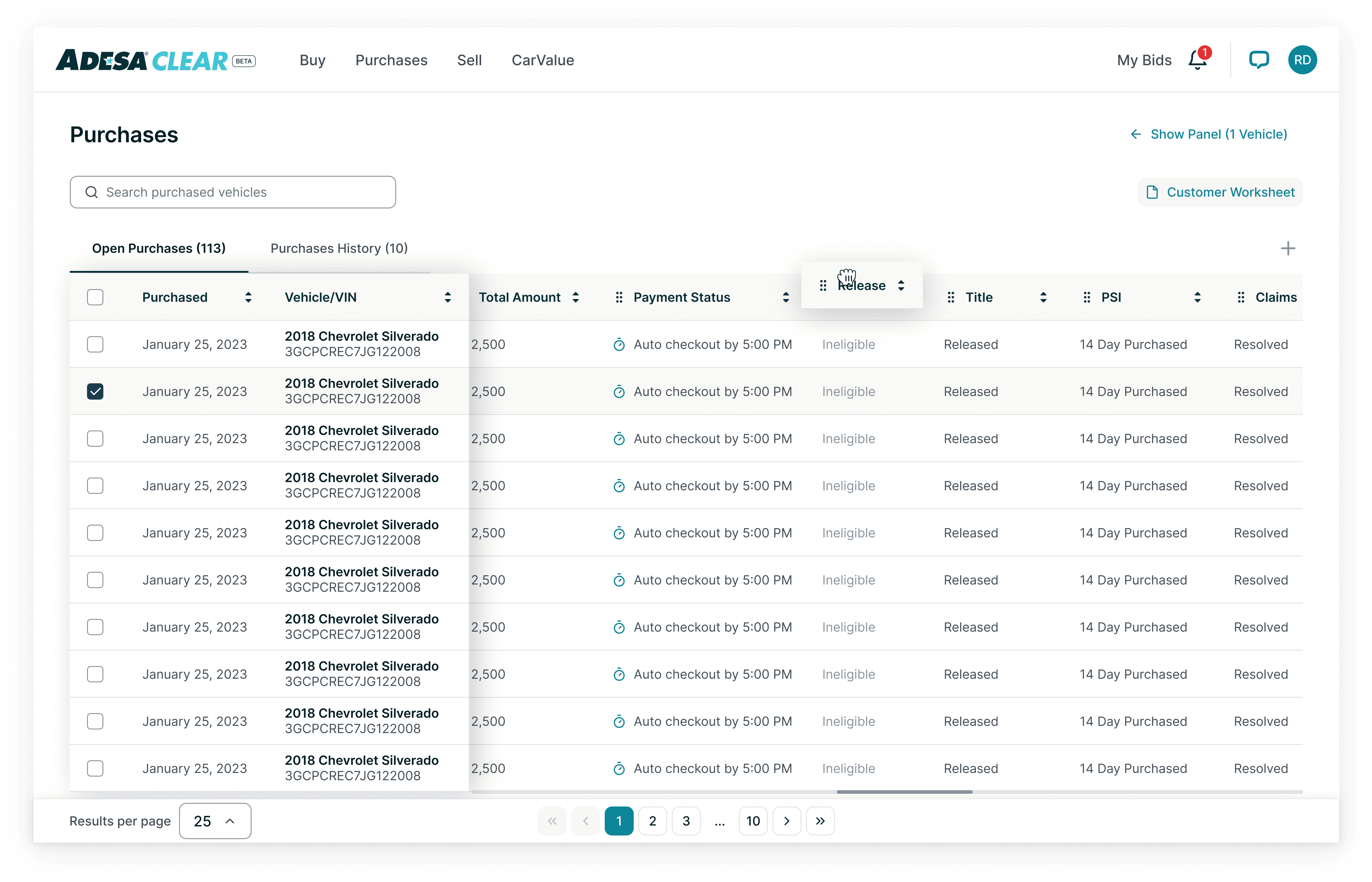Open the results per page dropdown

(x=215, y=821)
